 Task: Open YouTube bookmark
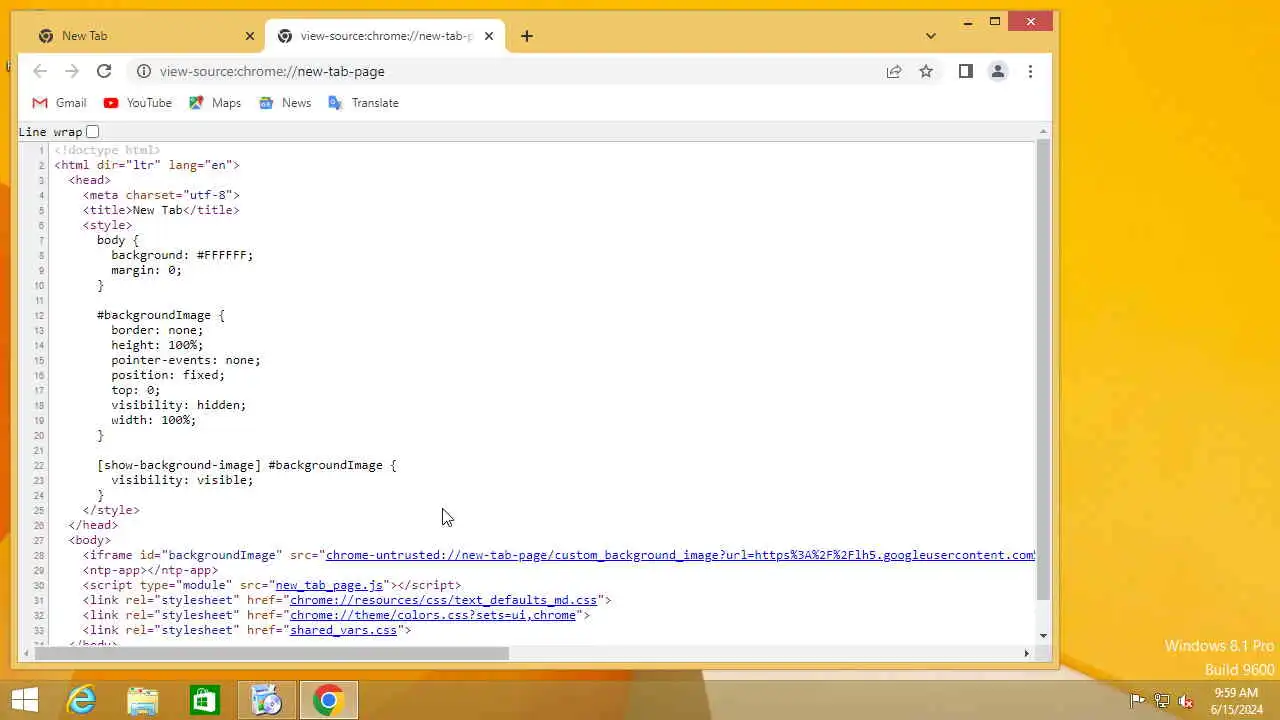138,103
